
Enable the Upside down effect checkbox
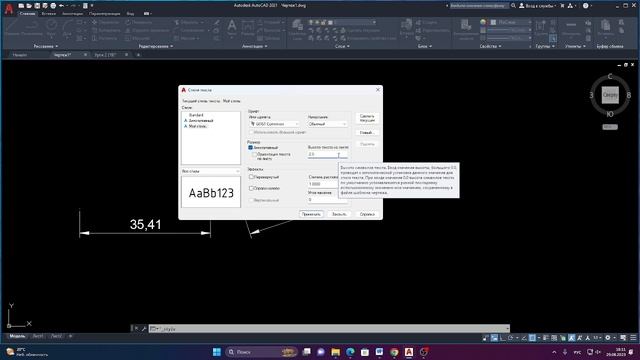point(251,177)
